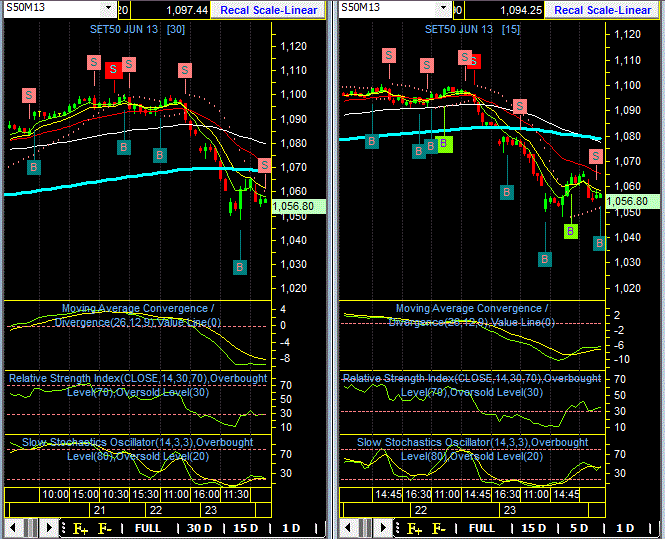Click Slow Stochastics Oscillator title, right chart
This screenshot has height=539, width=665.
(x=472, y=449)
